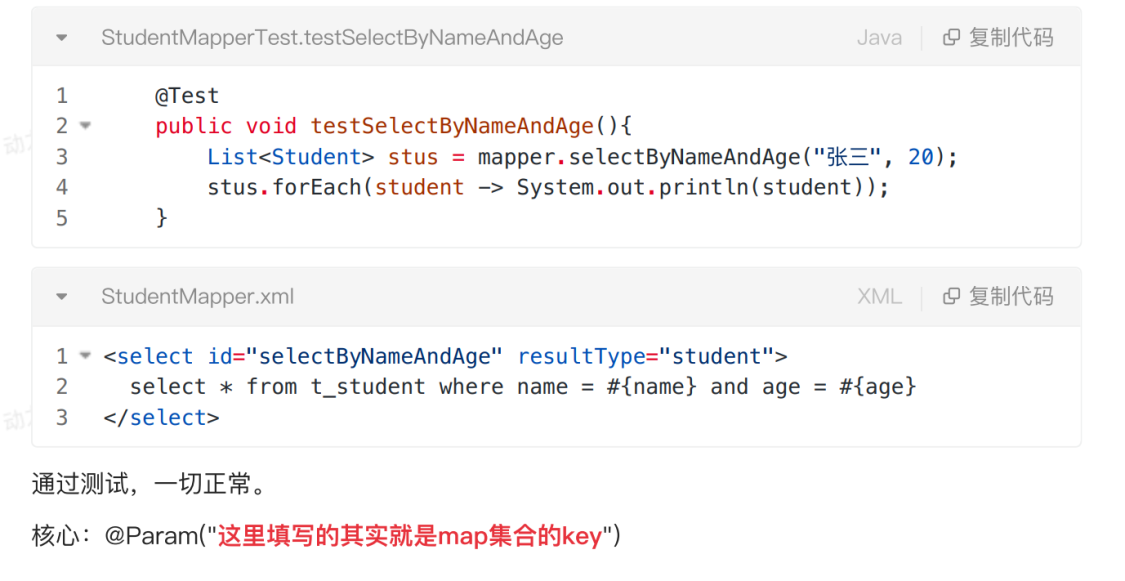The image size is (1125, 581).
Task: Click the StudentMapper.xml block title
Action: coord(197,297)
